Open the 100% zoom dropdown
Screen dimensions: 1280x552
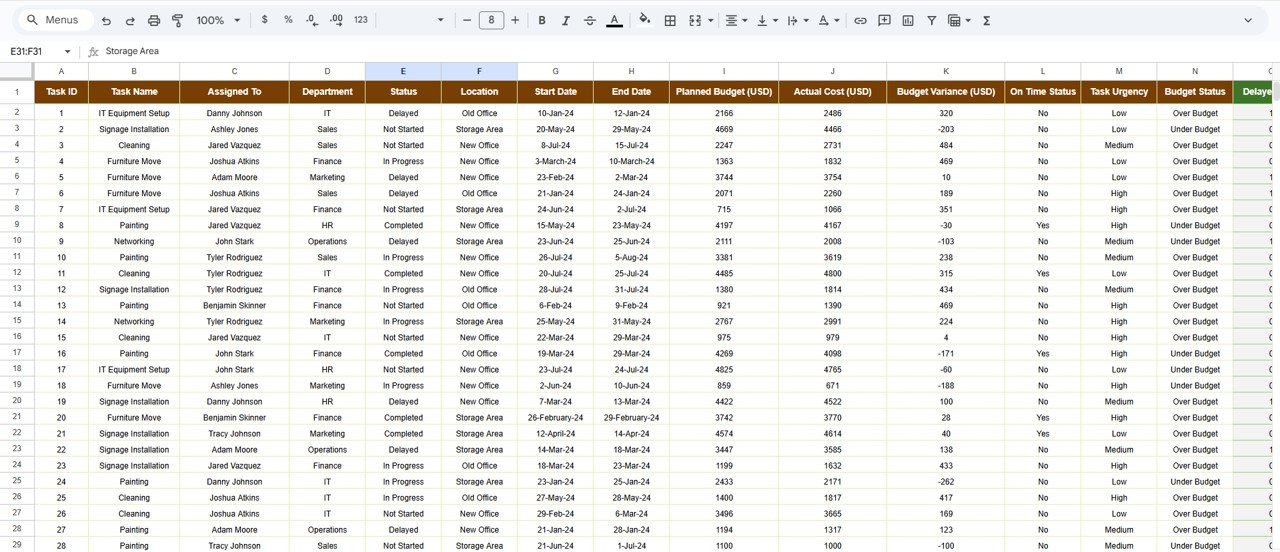pos(218,20)
